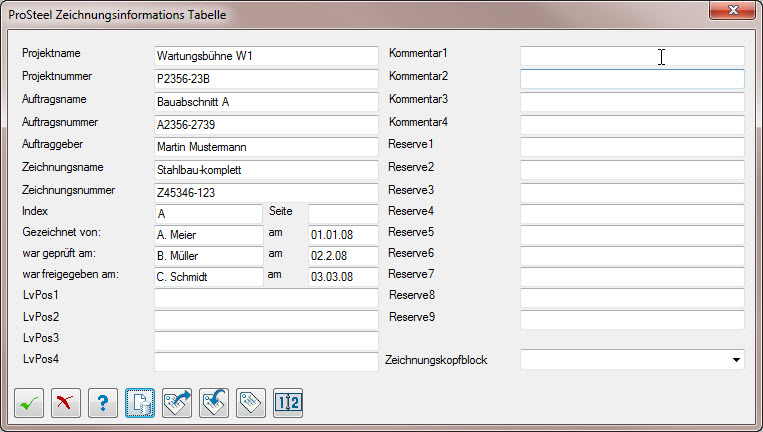Viewport: 763px width, 432px height.
Task: Click Zeichnungsnummer field Z45346-123
Action: click(266, 193)
